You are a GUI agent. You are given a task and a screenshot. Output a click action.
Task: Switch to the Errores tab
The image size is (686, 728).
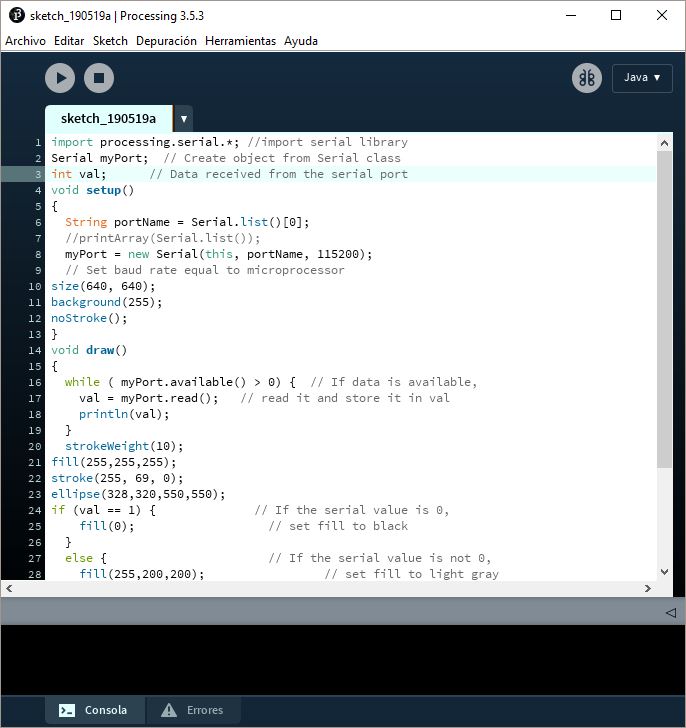click(x=194, y=710)
